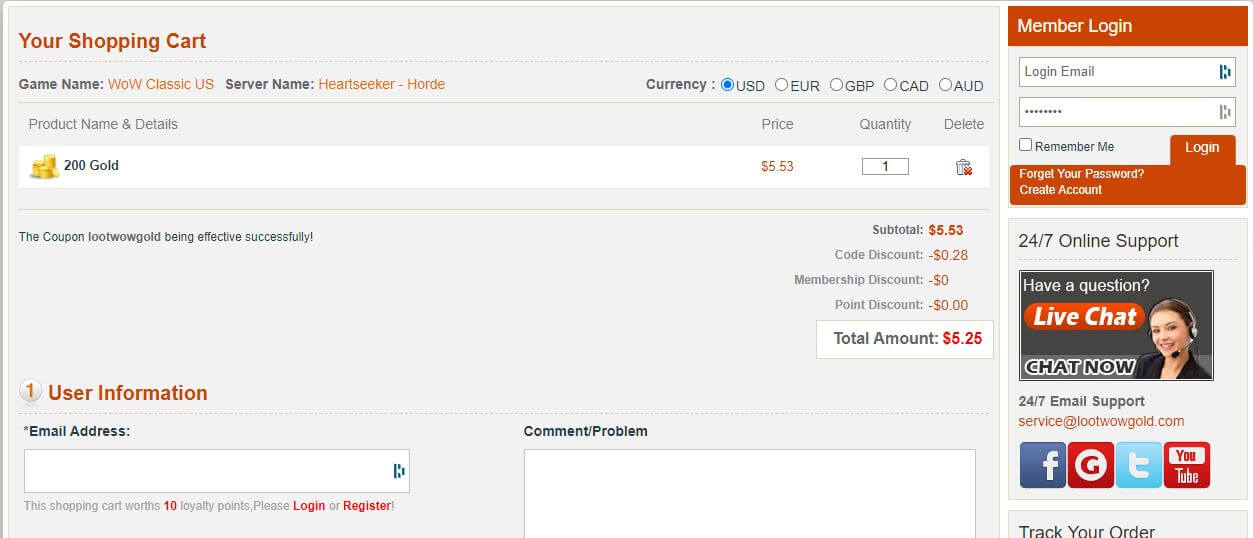This screenshot has width=1253, height=538.
Task: Click the WoW Classic US game name
Action: pos(161,85)
